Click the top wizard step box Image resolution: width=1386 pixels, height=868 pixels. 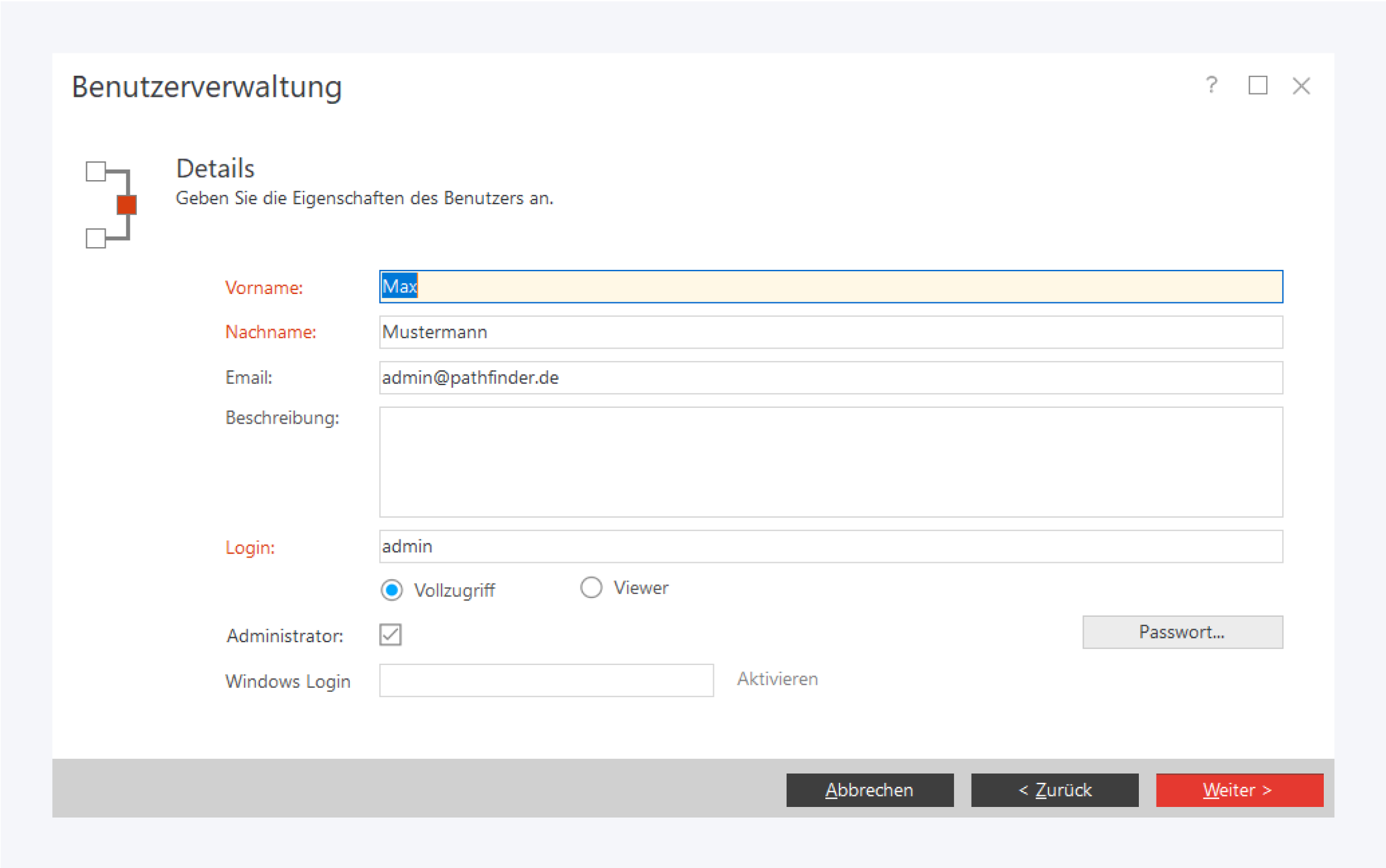pyautogui.click(x=96, y=171)
